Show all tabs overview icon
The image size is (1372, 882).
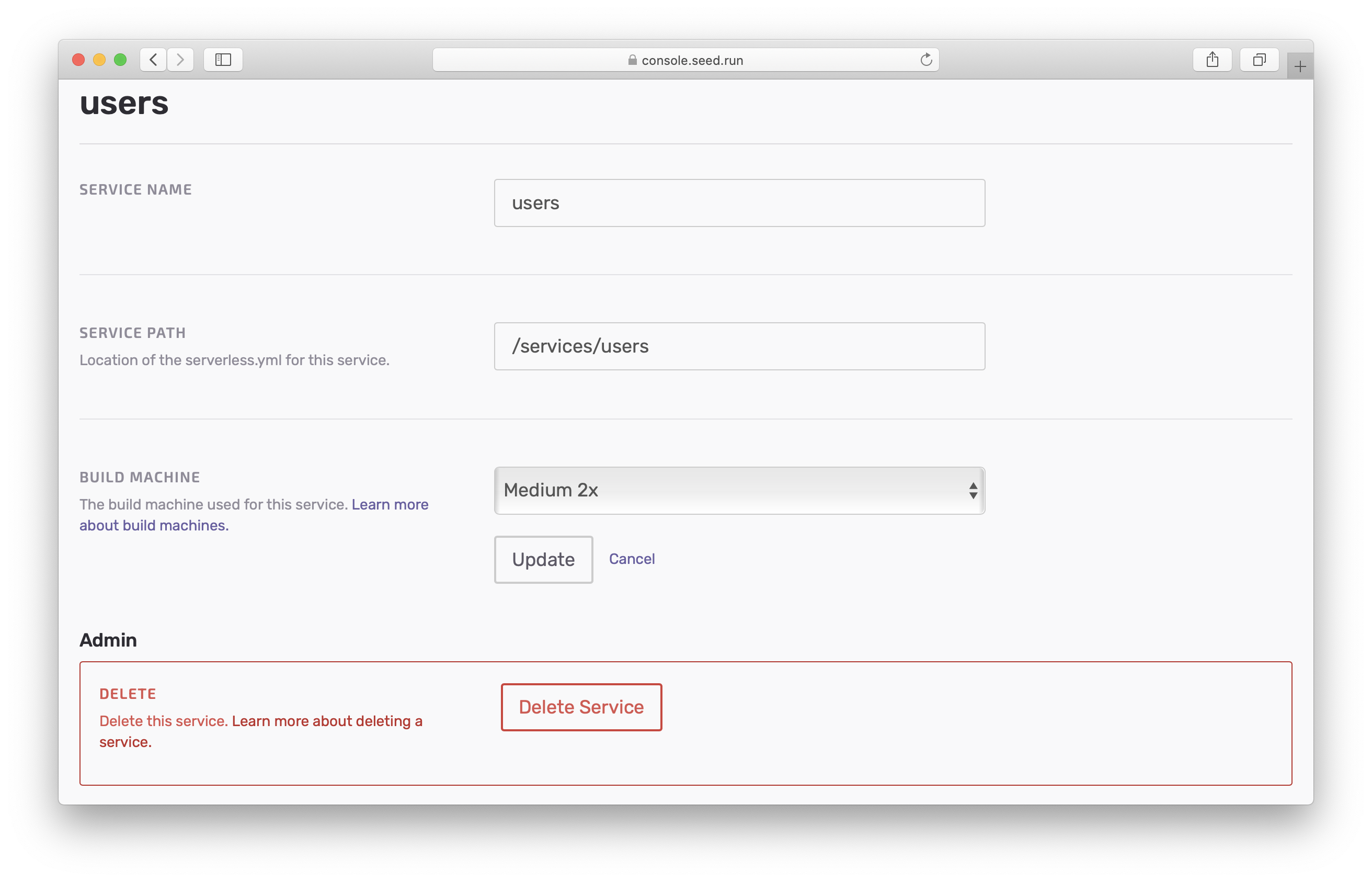[1259, 60]
